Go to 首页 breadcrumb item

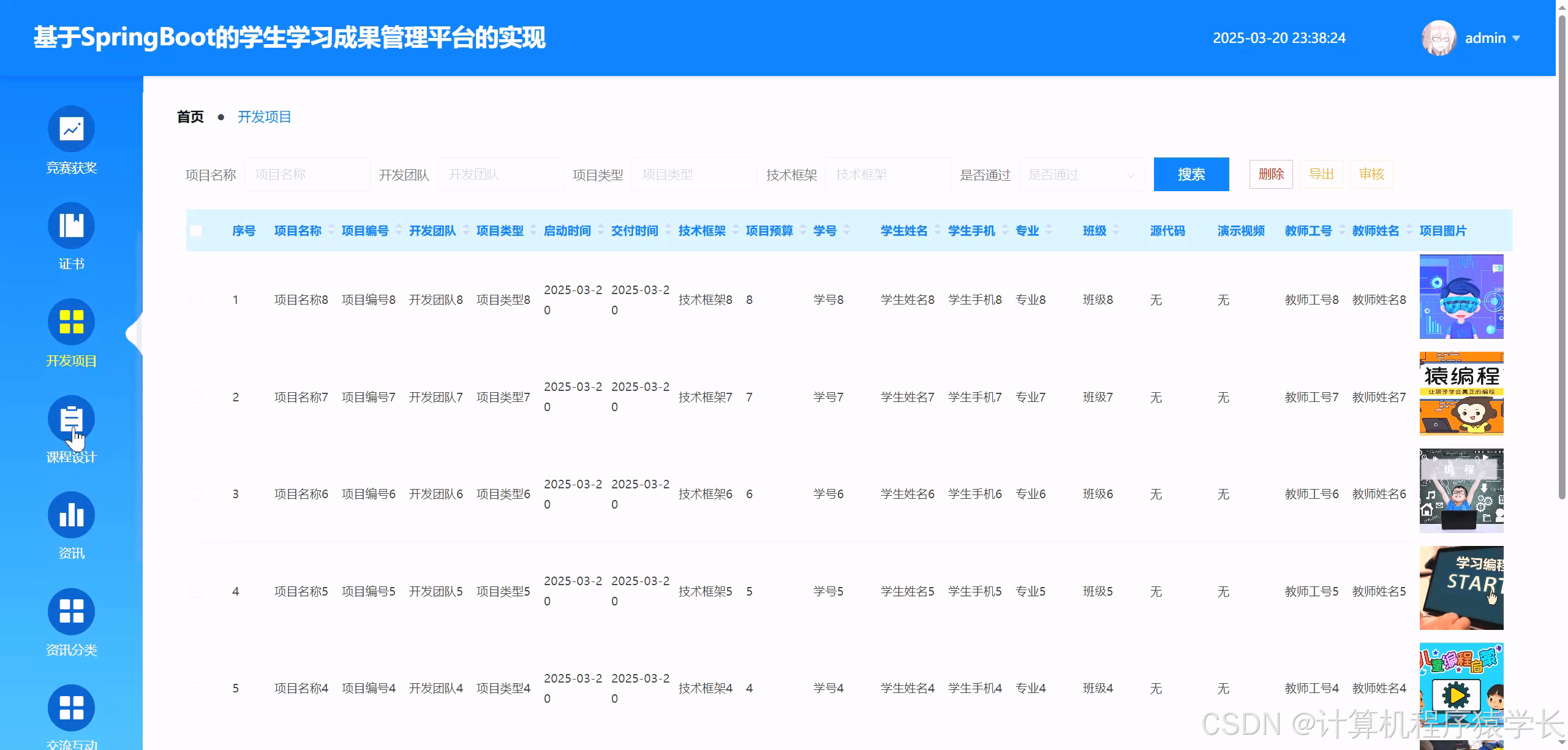click(189, 116)
